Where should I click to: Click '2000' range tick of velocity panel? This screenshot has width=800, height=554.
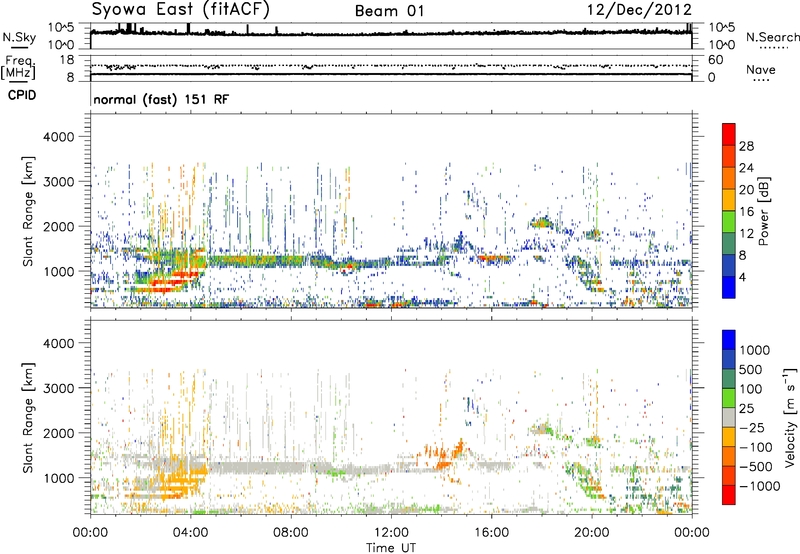59,433
